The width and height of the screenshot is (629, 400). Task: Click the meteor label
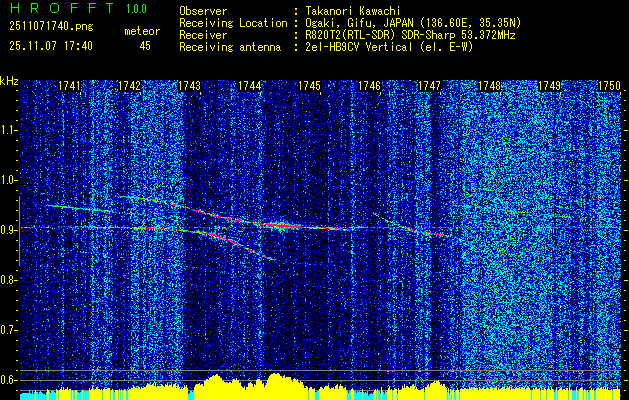142,31
